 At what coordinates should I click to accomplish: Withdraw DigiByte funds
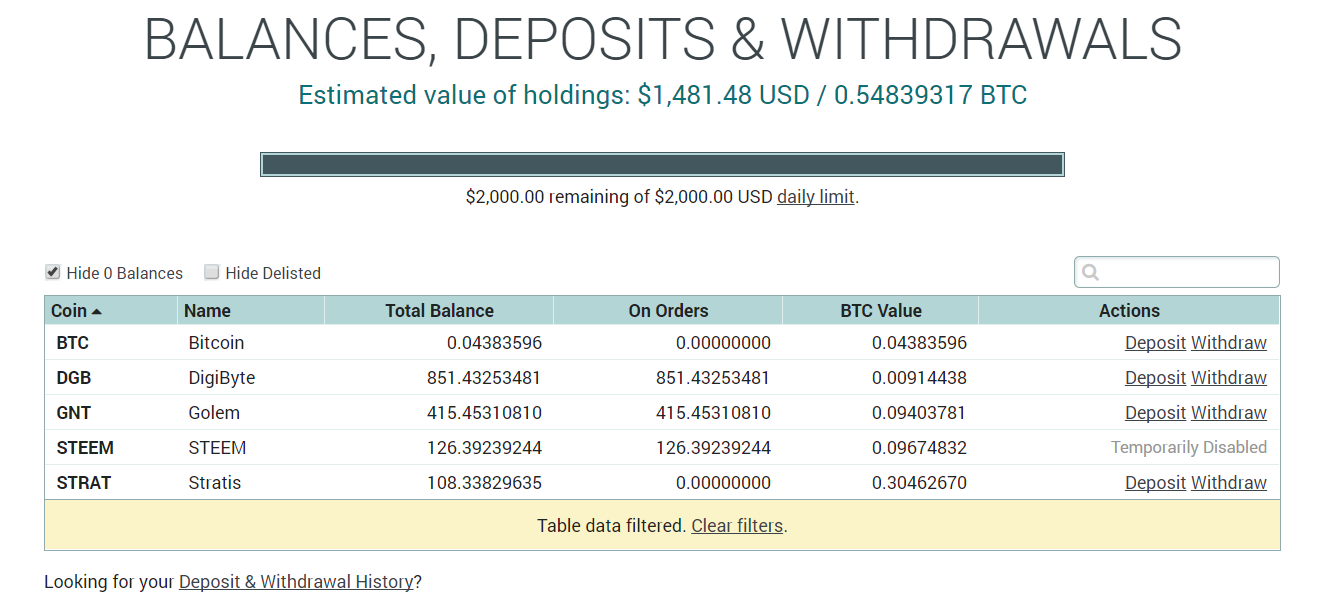click(1229, 378)
